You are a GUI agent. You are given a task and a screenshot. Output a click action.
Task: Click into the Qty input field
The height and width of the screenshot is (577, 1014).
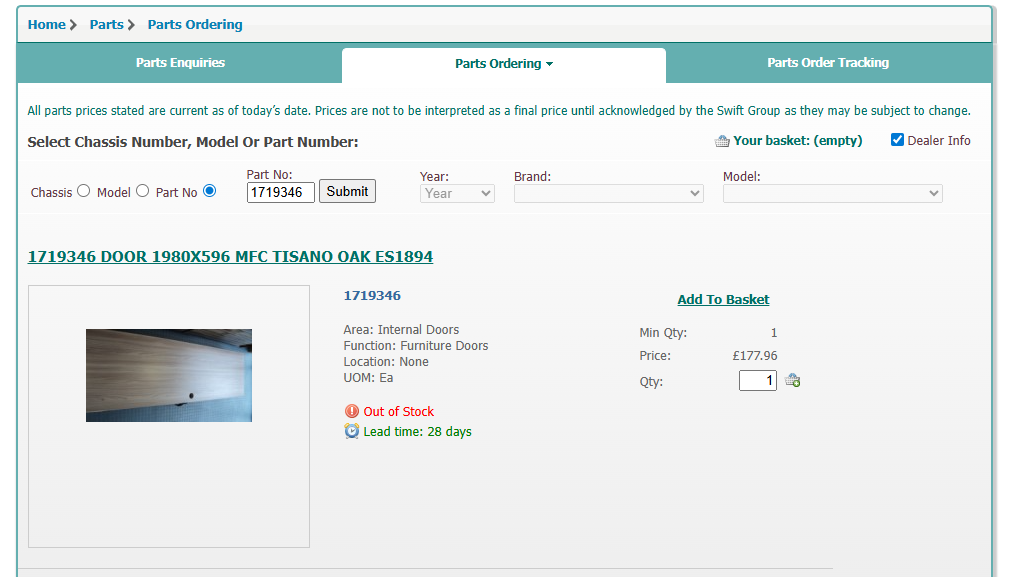click(x=757, y=380)
